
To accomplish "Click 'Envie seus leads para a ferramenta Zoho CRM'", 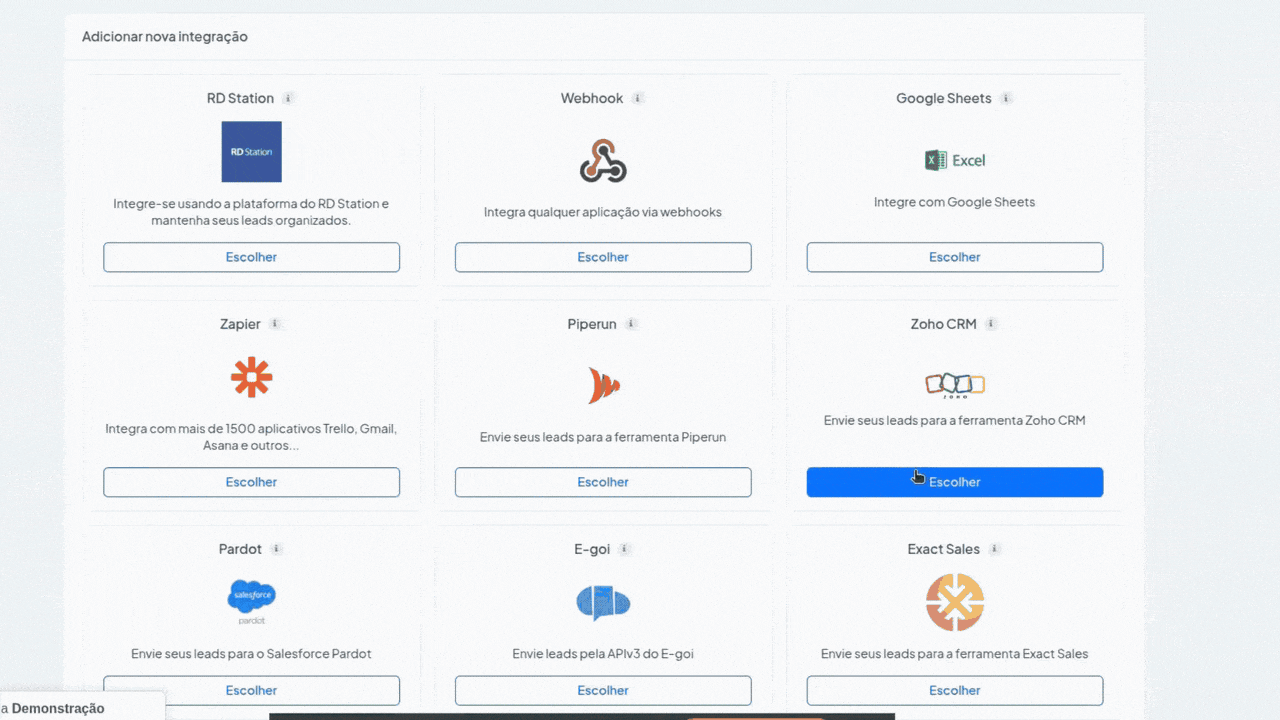I will [x=955, y=421].
